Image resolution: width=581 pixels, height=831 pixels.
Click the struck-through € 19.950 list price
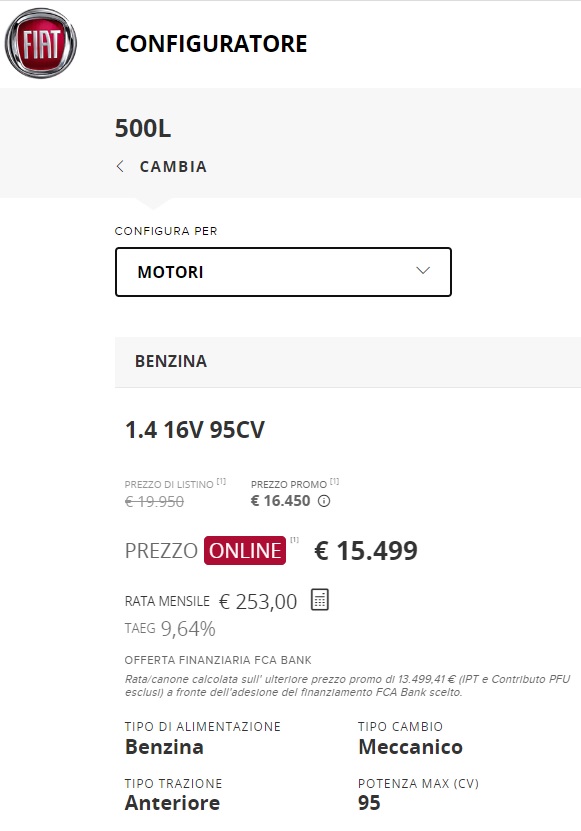(x=154, y=501)
